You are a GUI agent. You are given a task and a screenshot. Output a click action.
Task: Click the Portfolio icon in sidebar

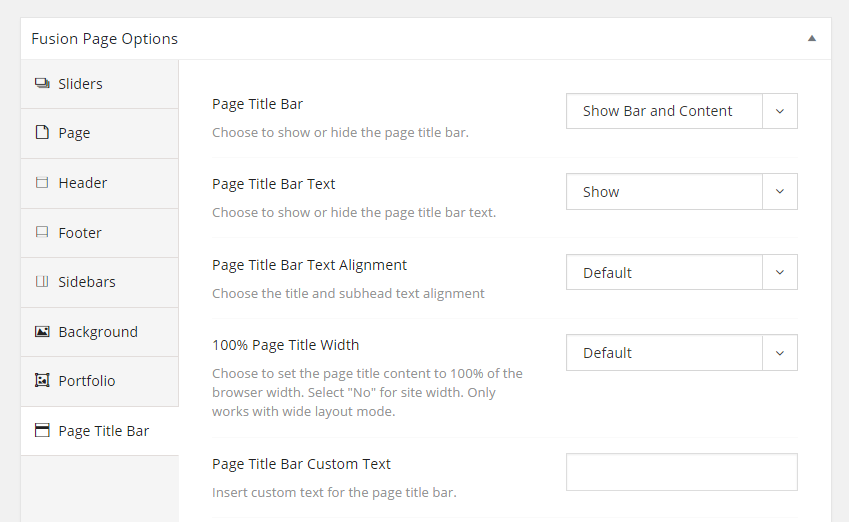pyautogui.click(x=42, y=380)
